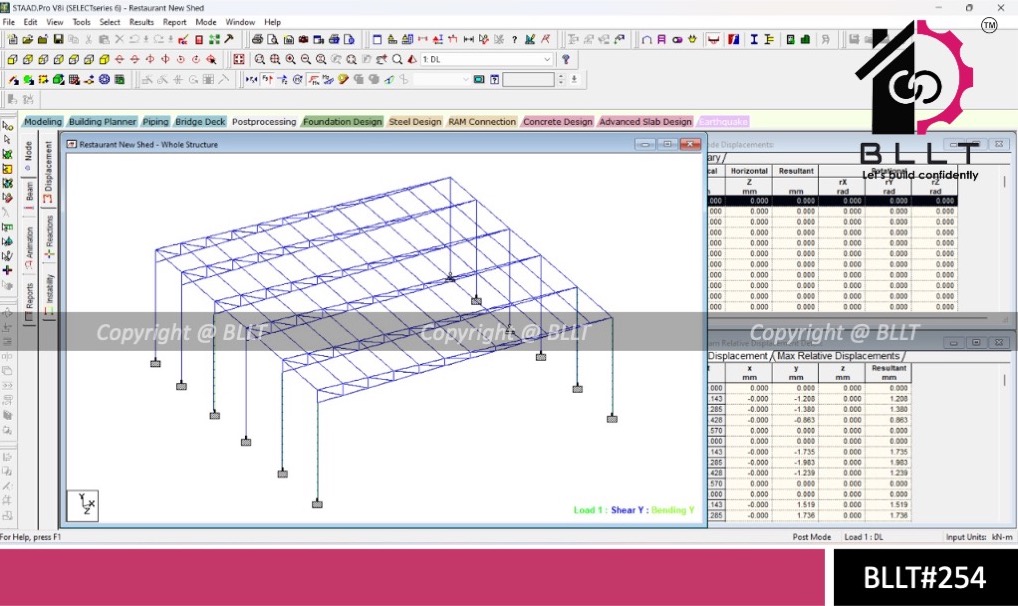Screen dimensions: 1018x606
Task: Open the Max Relative Displacements table tab
Action: pyautogui.click(x=838, y=356)
